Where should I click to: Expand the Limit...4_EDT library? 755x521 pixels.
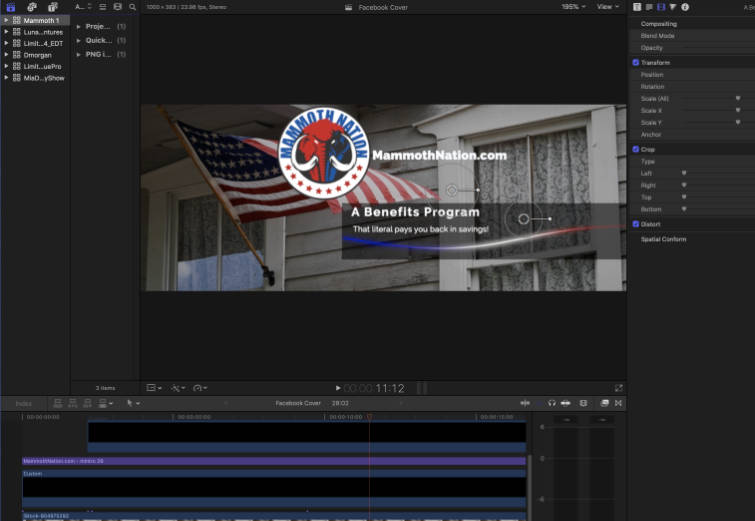tap(6, 43)
